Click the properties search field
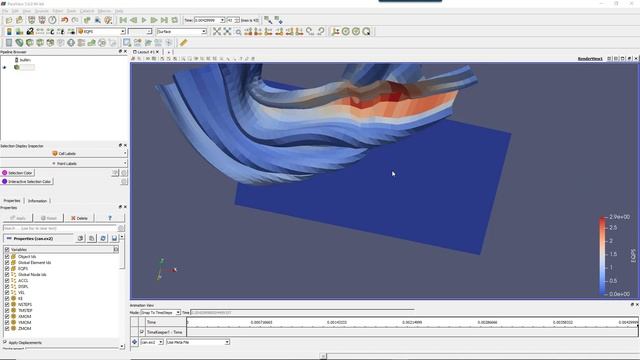This screenshot has height=360, width=640. 60,228
